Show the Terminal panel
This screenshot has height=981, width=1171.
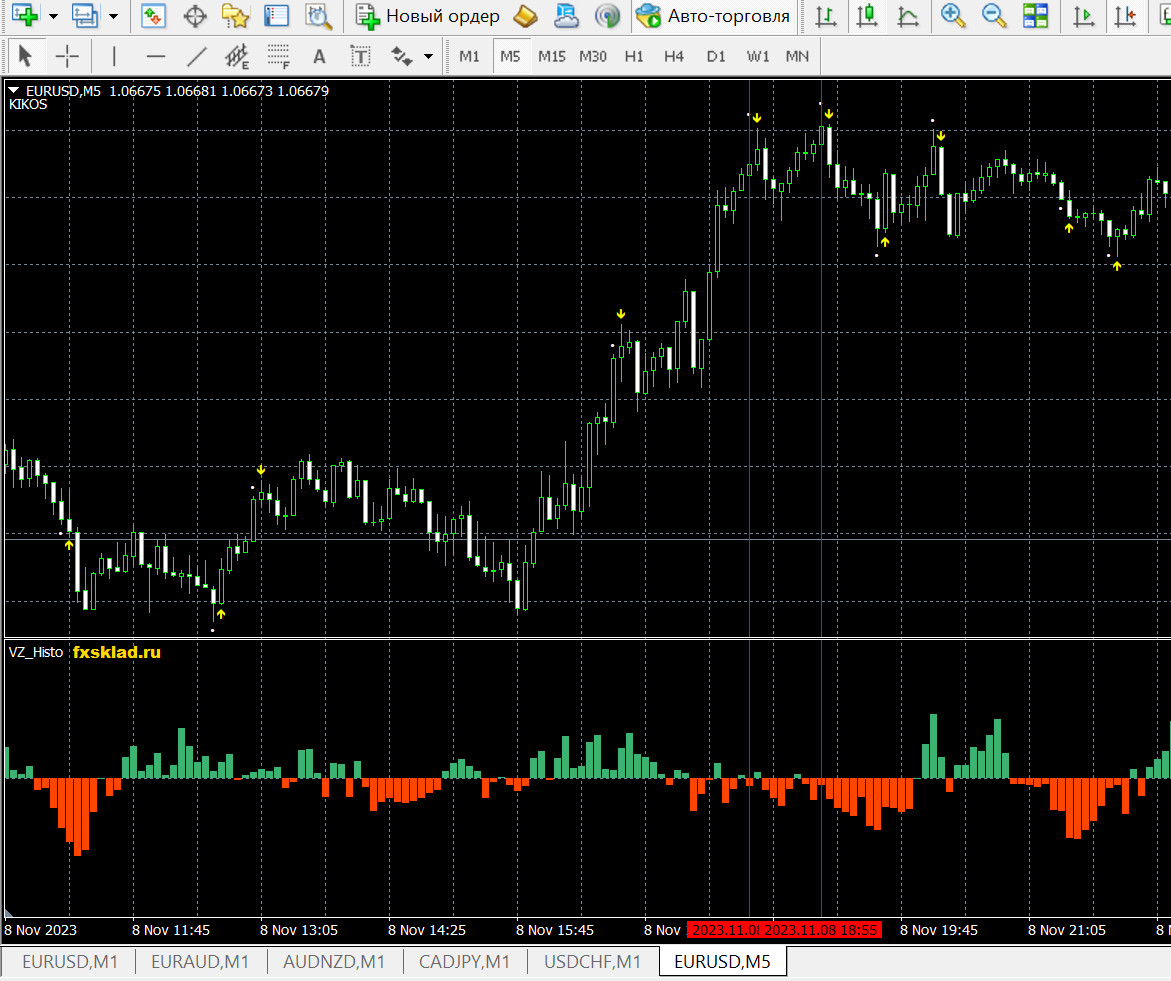point(276,16)
